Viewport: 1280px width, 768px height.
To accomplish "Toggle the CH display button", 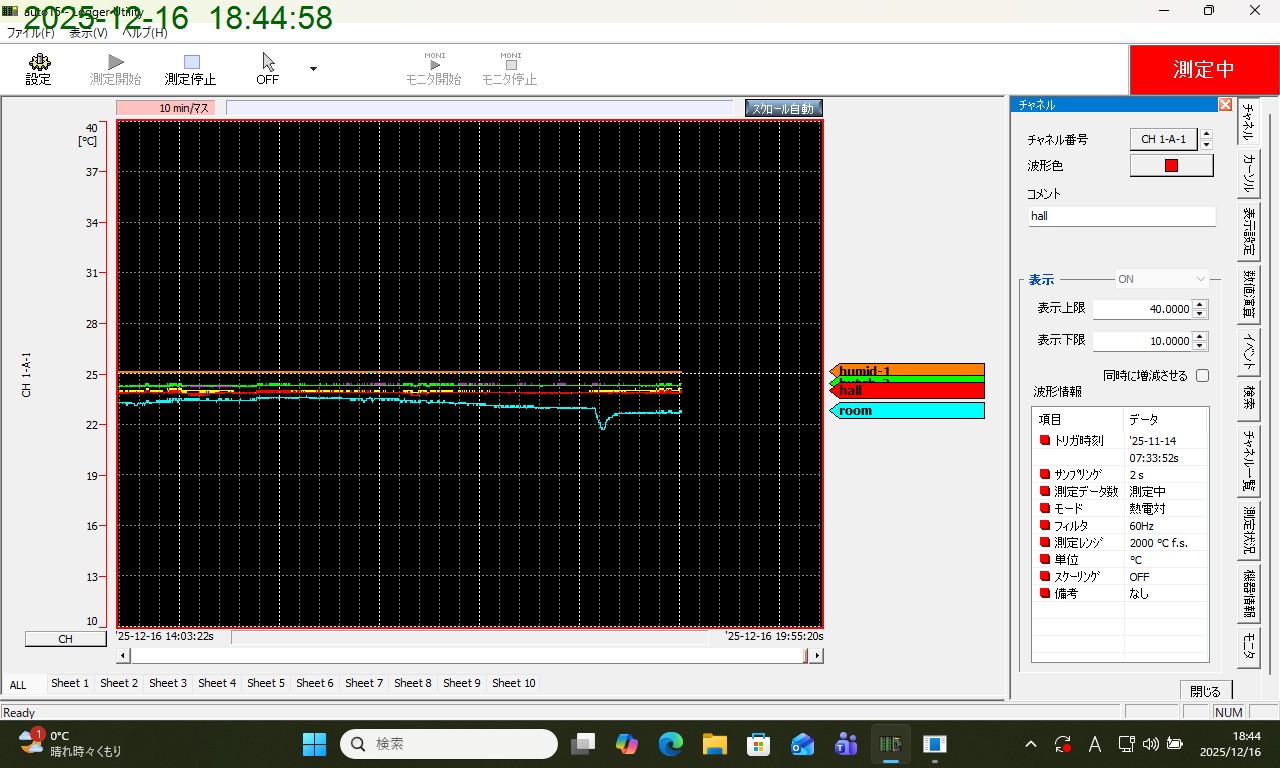I will (64, 638).
